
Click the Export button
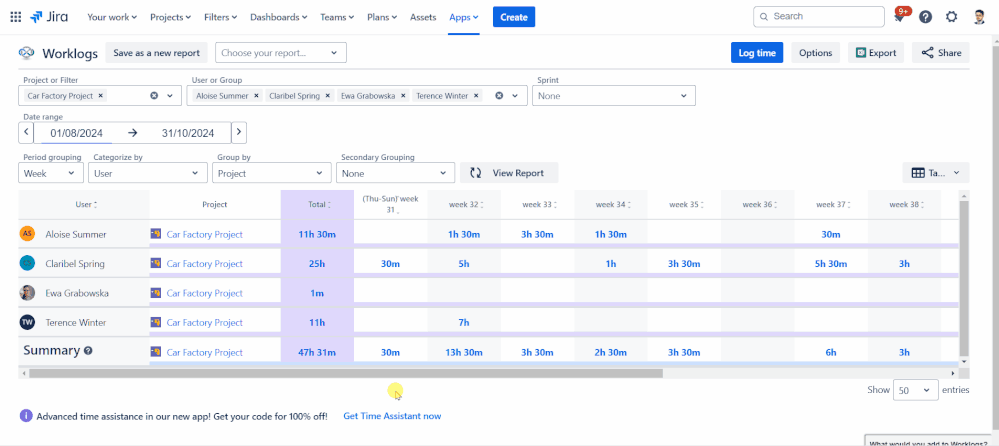[x=876, y=53]
